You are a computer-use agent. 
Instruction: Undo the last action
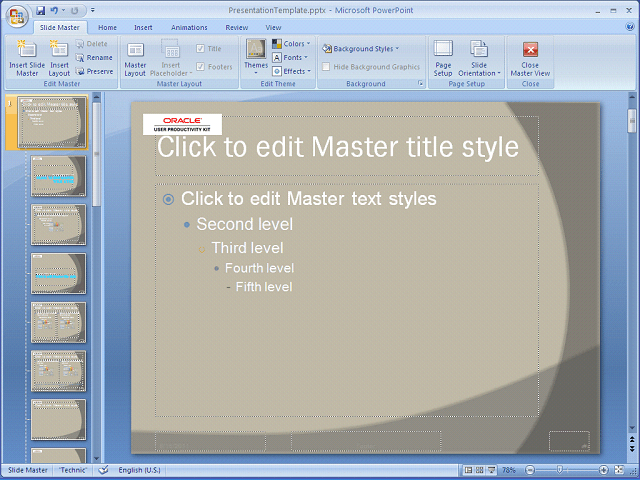pos(54,10)
